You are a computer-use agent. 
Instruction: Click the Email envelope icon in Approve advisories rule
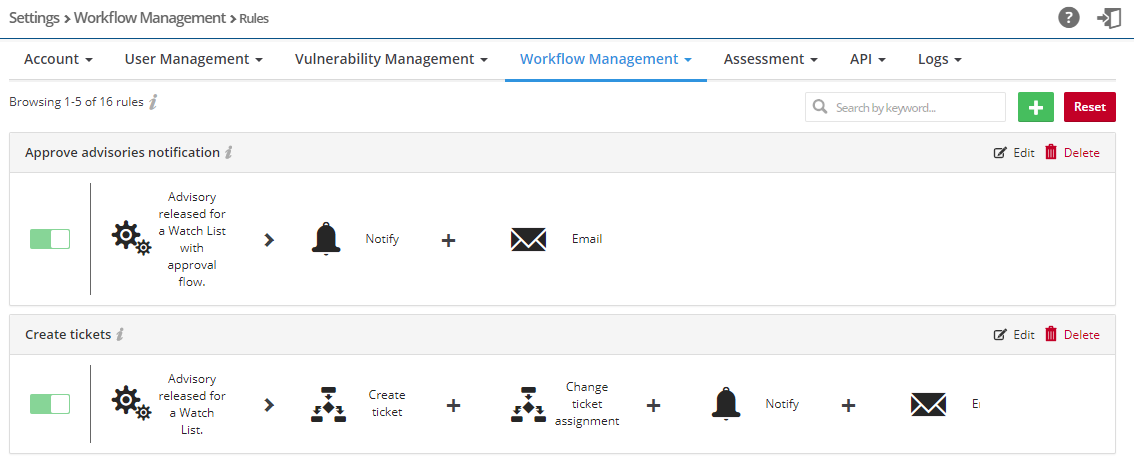pos(528,239)
